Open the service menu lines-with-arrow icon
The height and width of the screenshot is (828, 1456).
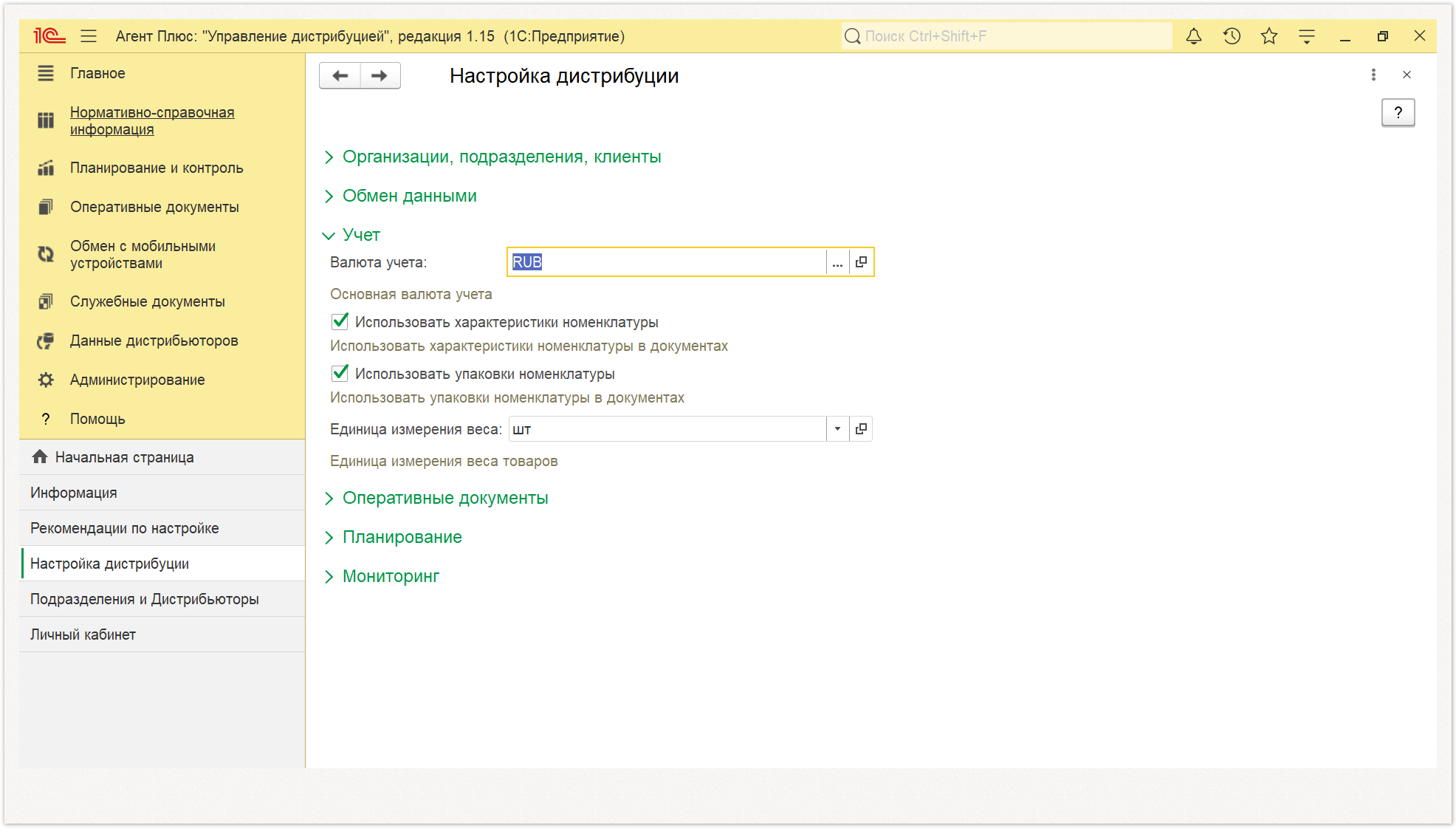[x=1307, y=35]
